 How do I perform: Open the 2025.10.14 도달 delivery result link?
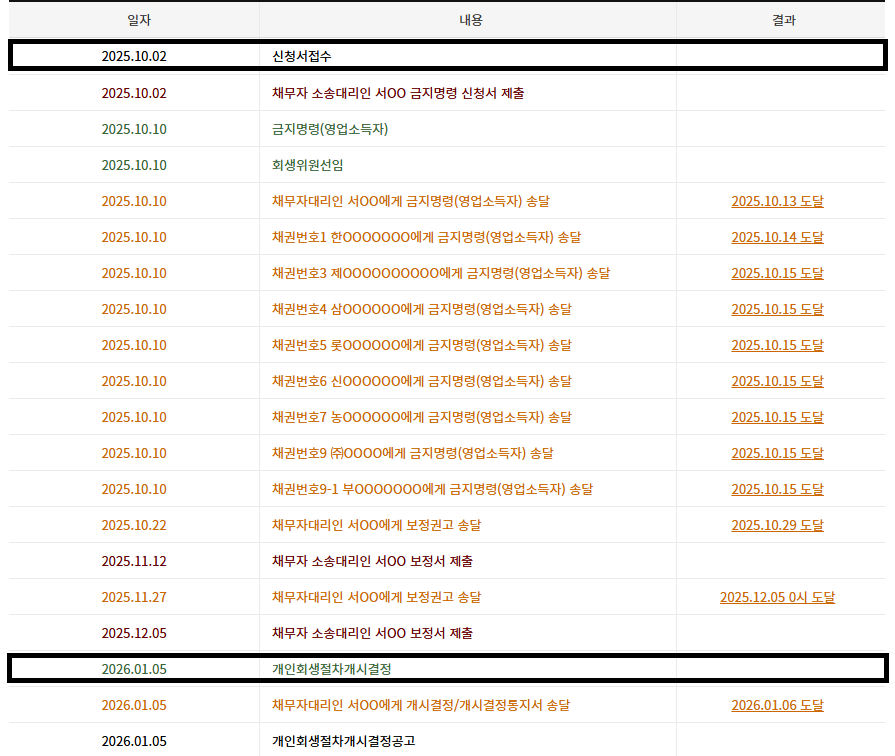pyautogui.click(x=777, y=237)
